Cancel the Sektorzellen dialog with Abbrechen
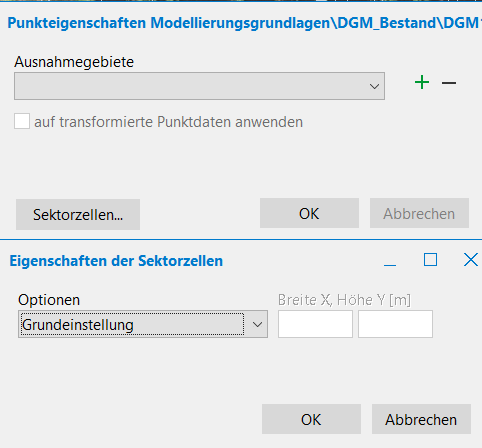This screenshot has height=448, width=482. [x=421, y=419]
